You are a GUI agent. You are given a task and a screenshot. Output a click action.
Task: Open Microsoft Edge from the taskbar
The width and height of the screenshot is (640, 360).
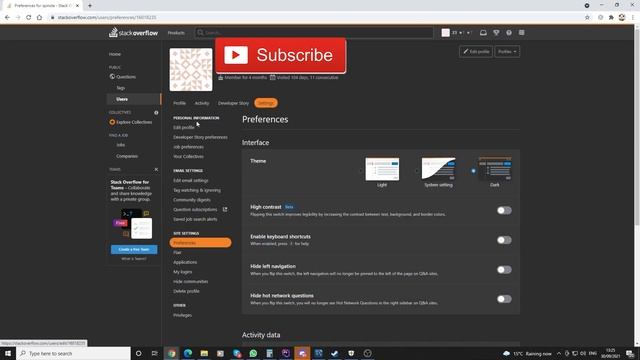coord(188,353)
